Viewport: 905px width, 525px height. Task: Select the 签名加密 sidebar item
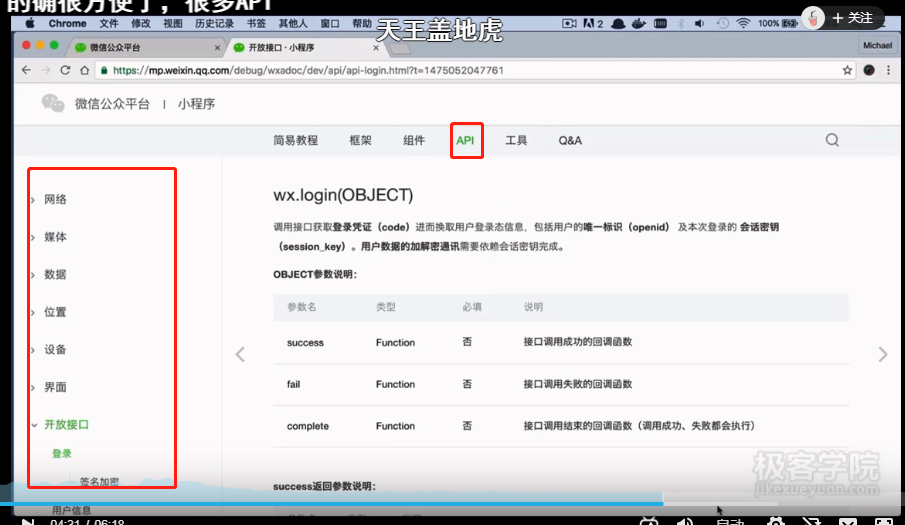pos(99,482)
